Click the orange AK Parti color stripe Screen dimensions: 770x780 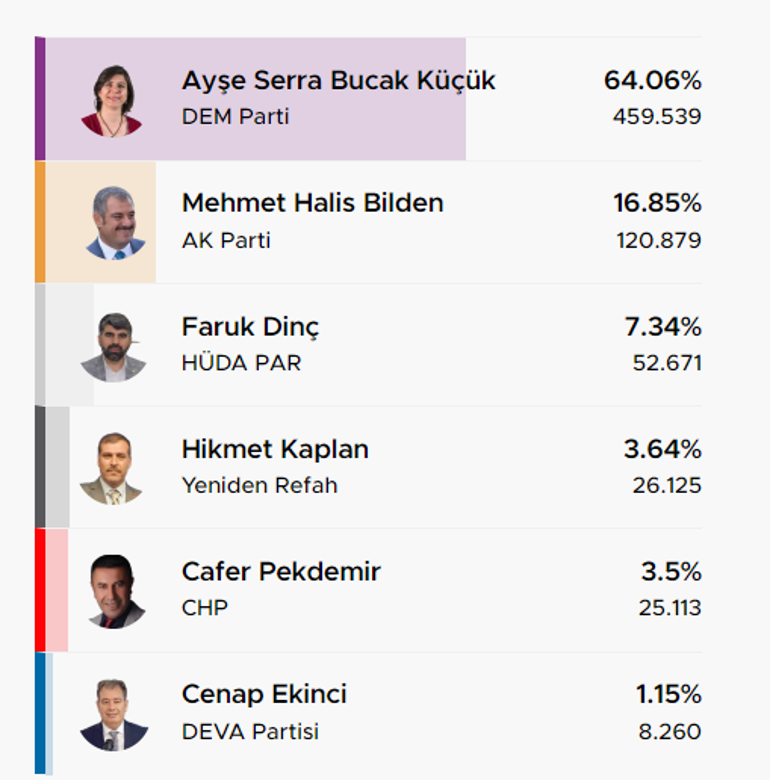pyautogui.click(x=40, y=222)
